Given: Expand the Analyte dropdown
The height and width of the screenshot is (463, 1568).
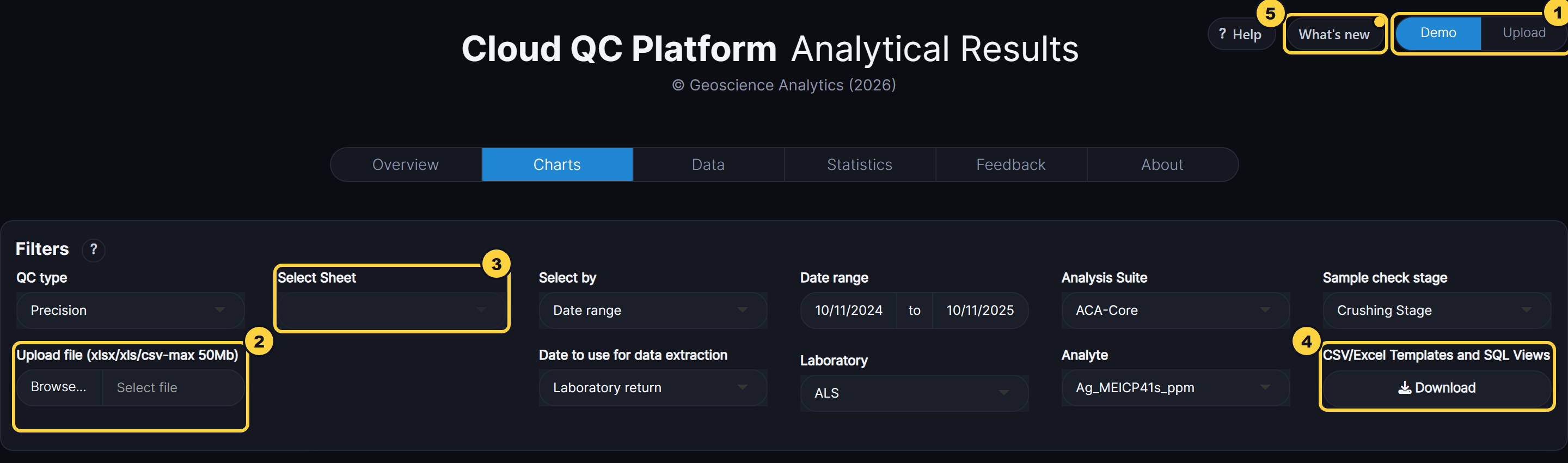Looking at the screenshot, I should (x=1175, y=387).
